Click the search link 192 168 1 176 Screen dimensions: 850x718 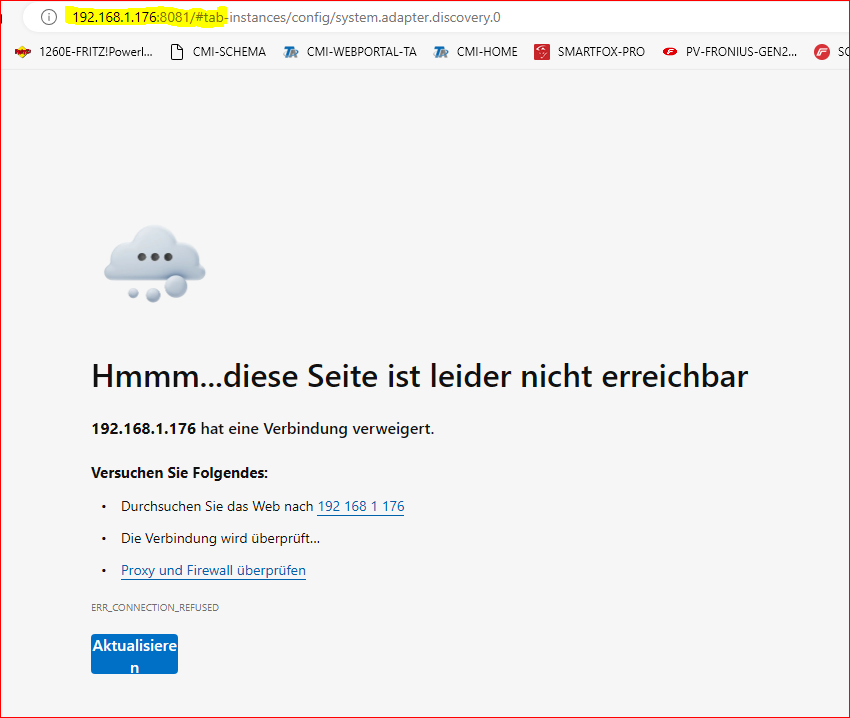tap(360, 507)
